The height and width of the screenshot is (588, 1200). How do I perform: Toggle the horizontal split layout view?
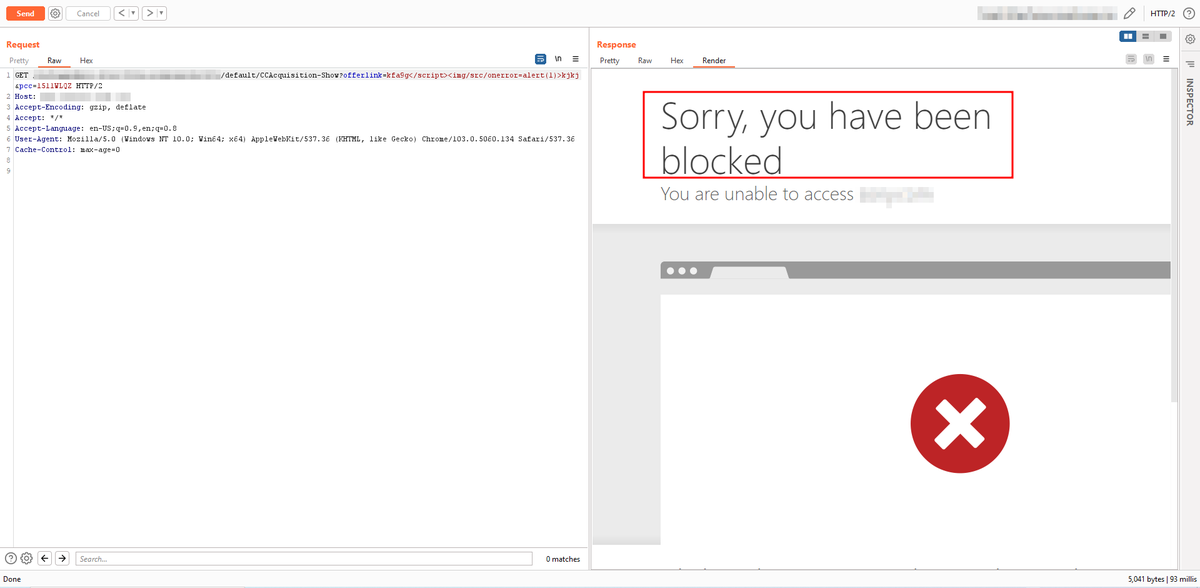(1146, 36)
